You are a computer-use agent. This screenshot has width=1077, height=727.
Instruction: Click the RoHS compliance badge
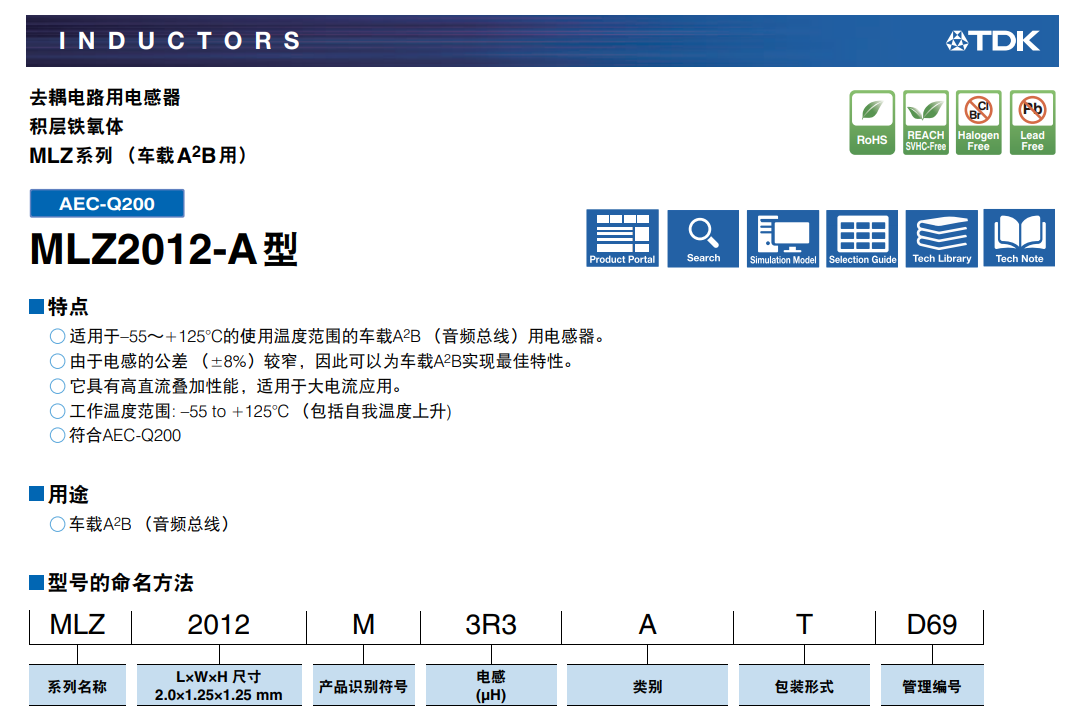[872, 122]
